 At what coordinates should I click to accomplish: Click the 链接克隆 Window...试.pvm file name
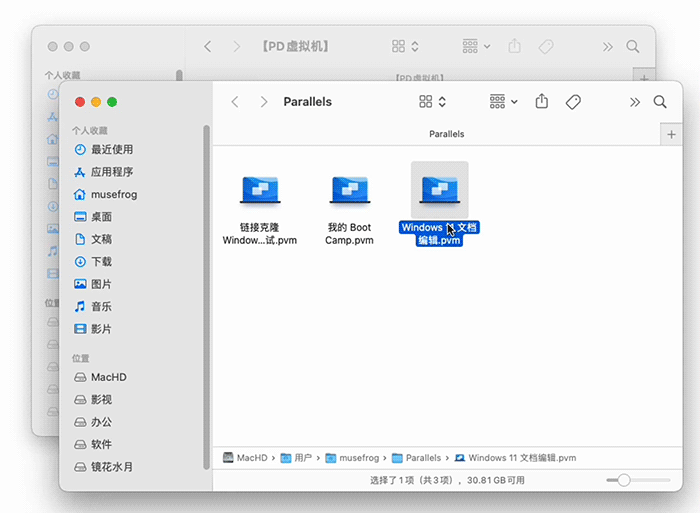point(260,234)
